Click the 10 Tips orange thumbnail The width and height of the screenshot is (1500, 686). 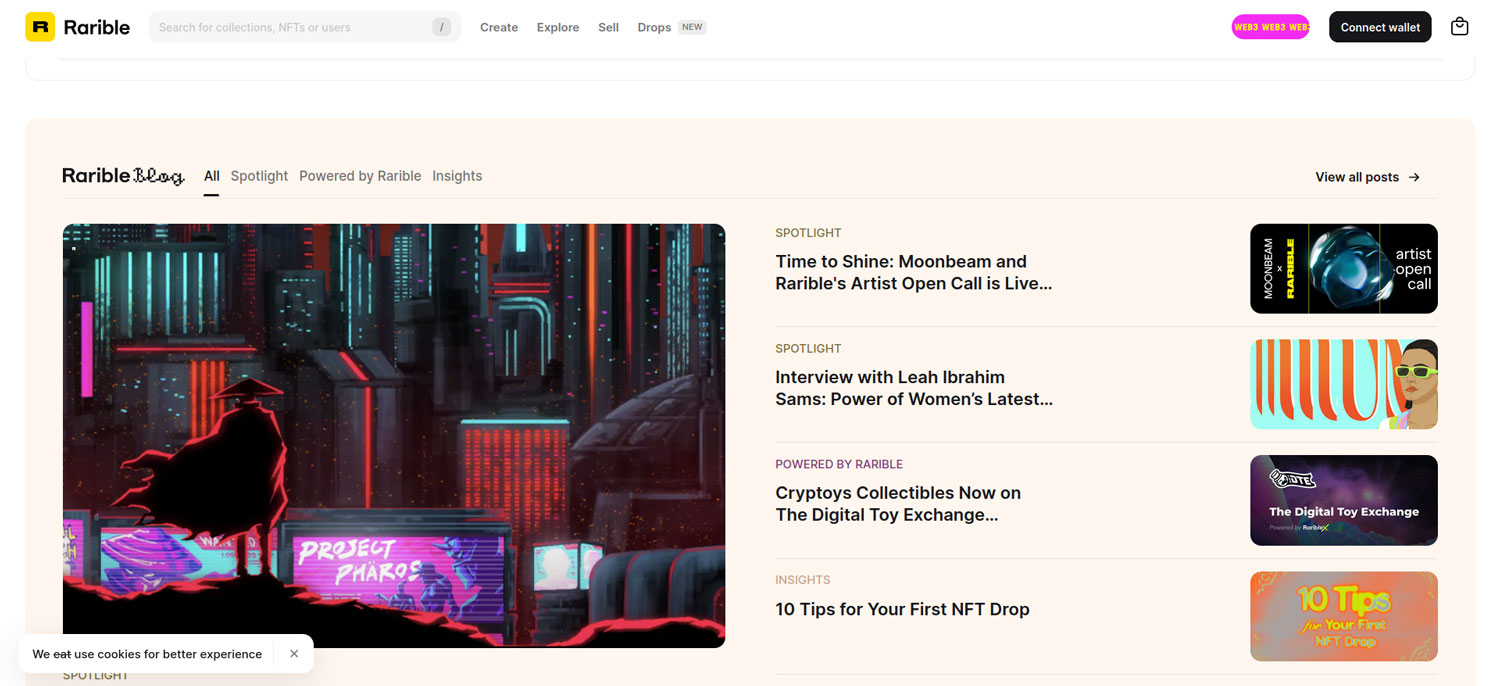tap(1344, 616)
